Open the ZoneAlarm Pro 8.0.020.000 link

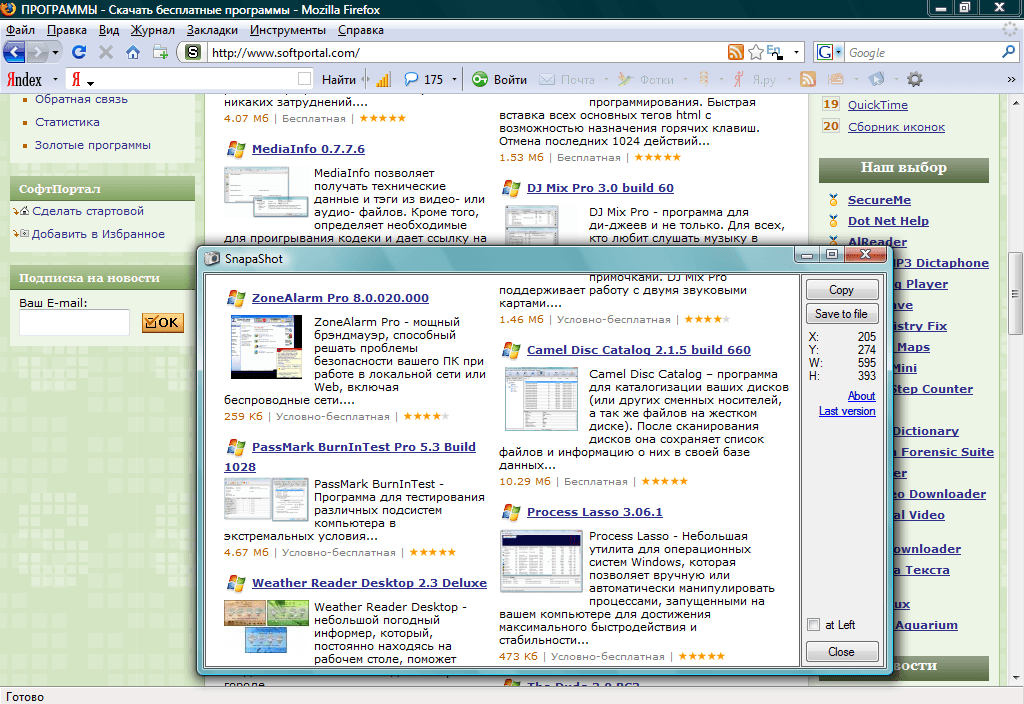[x=340, y=298]
